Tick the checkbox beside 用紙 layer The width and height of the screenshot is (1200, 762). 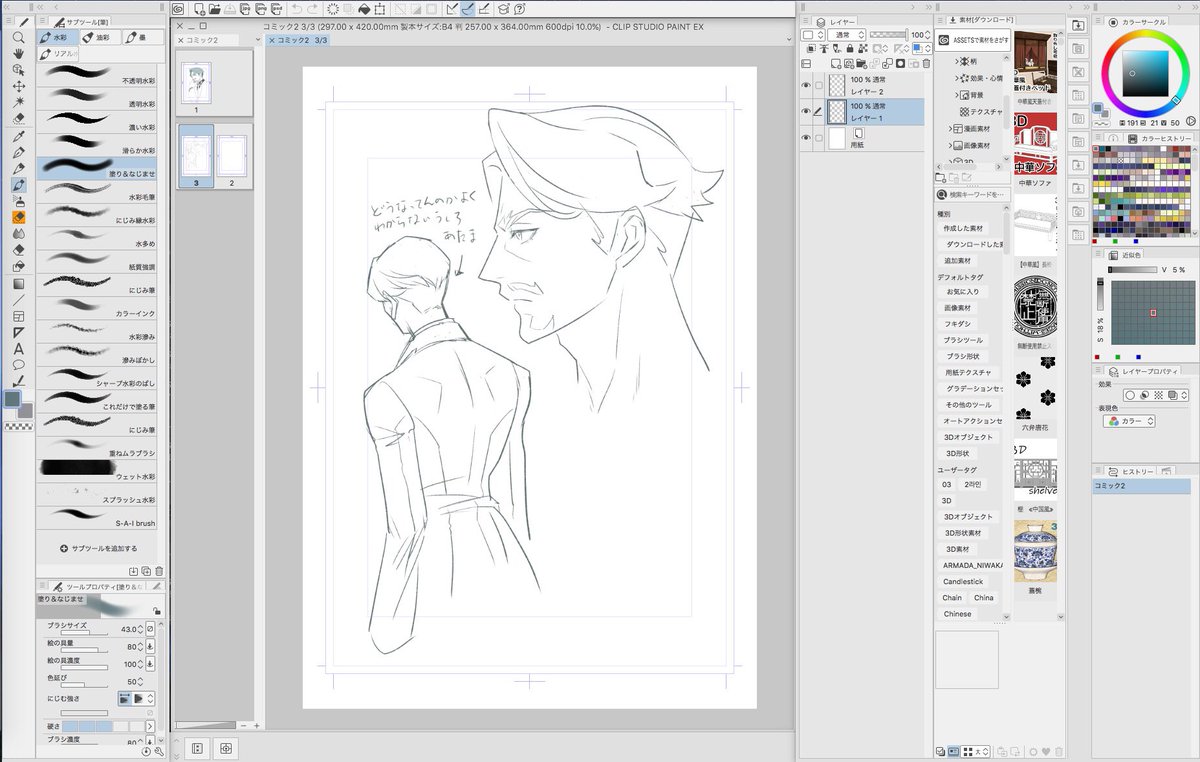pyautogui.click(x=819, y=138)
